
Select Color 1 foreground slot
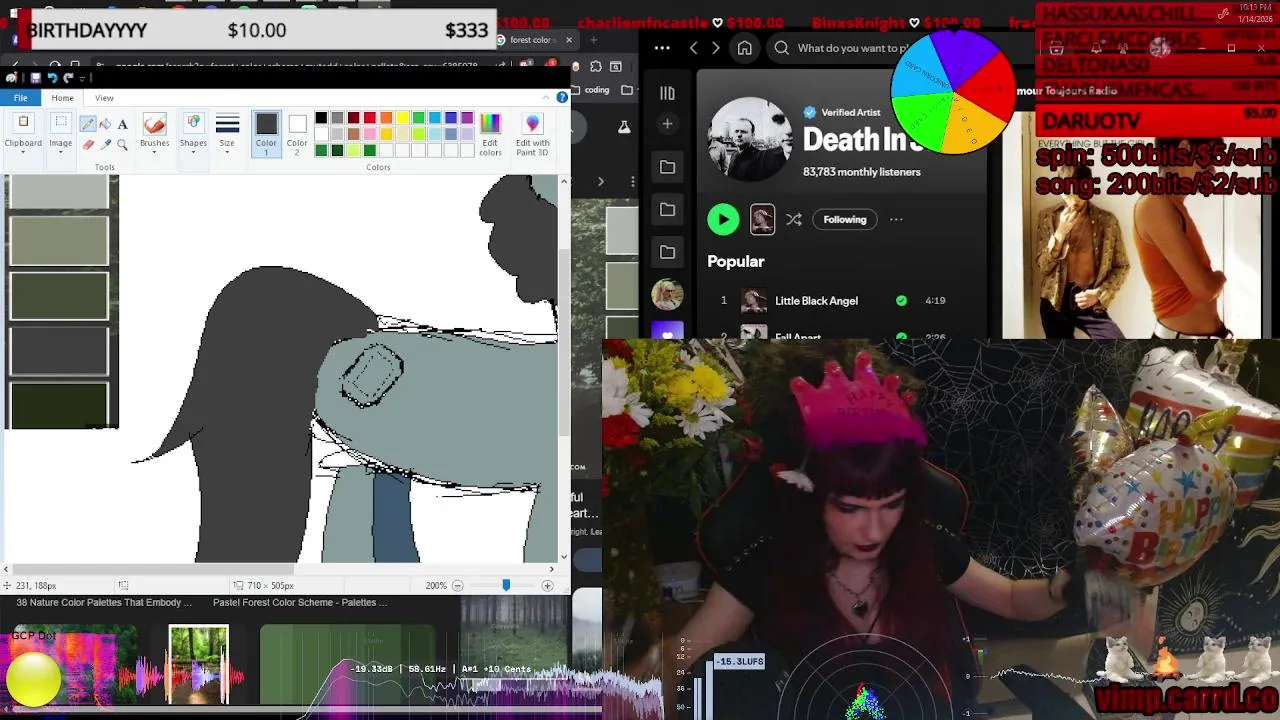(x=266, y=133)
